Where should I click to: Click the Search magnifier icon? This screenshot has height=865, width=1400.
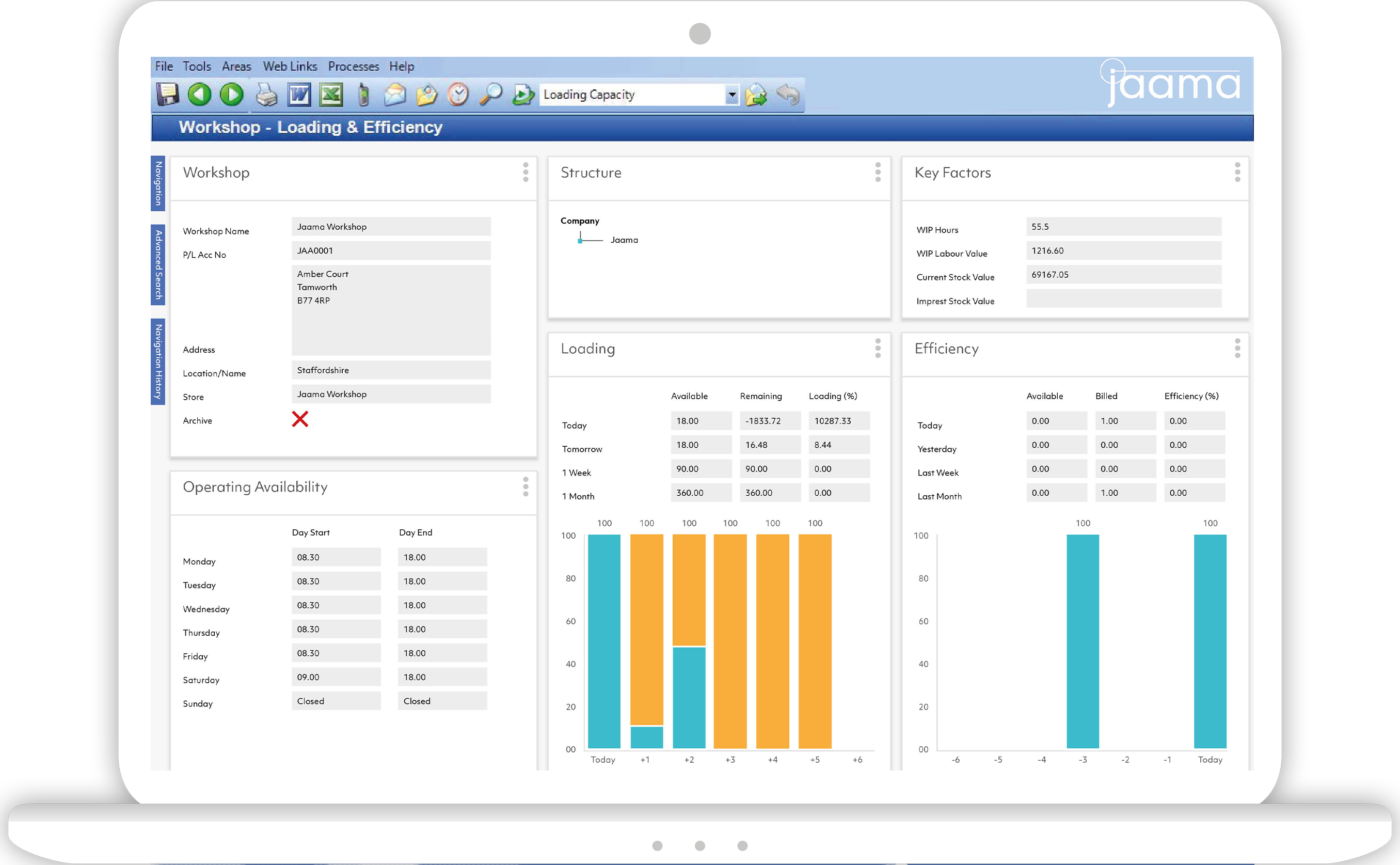(x=490, y=94)
